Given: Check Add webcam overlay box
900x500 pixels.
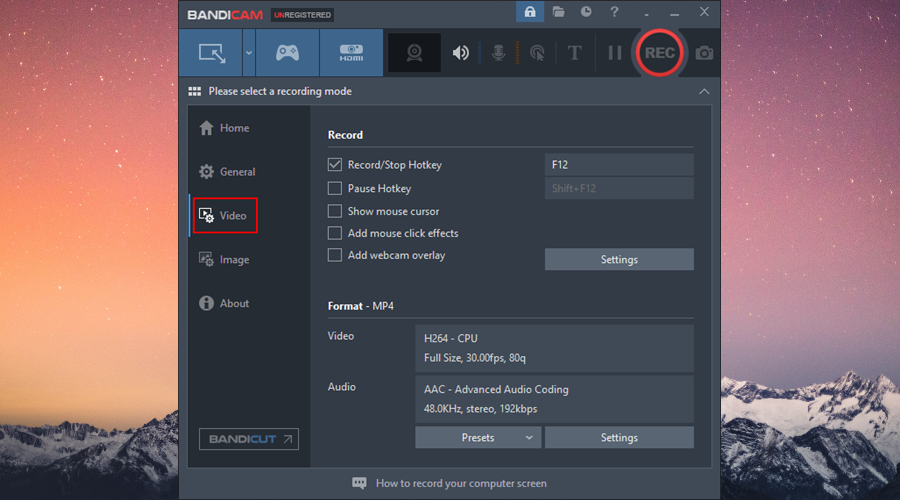Looking at the screenshot, I should tap(335, 255).
